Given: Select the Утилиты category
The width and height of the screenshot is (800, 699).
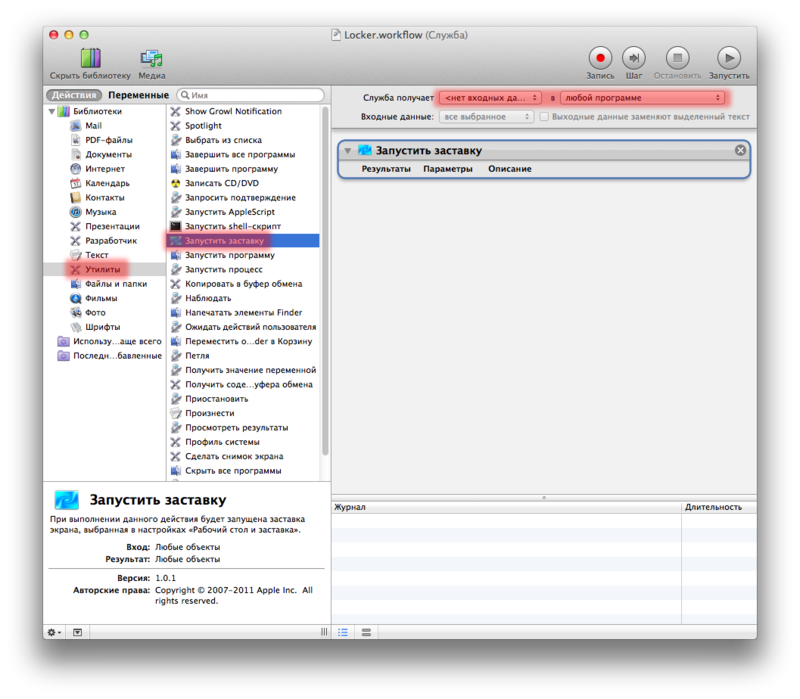Looking at the screenshot, I should [103, 269].
